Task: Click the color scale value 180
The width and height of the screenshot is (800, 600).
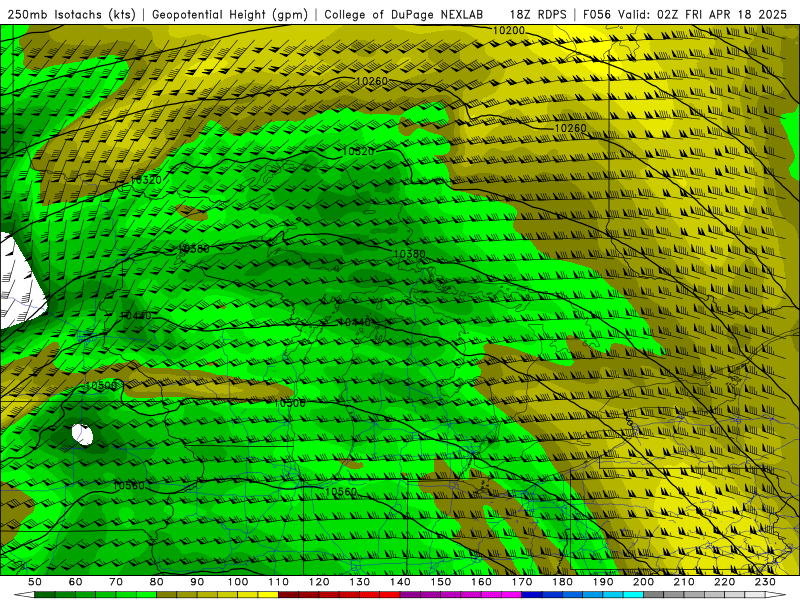Action: 562,582
